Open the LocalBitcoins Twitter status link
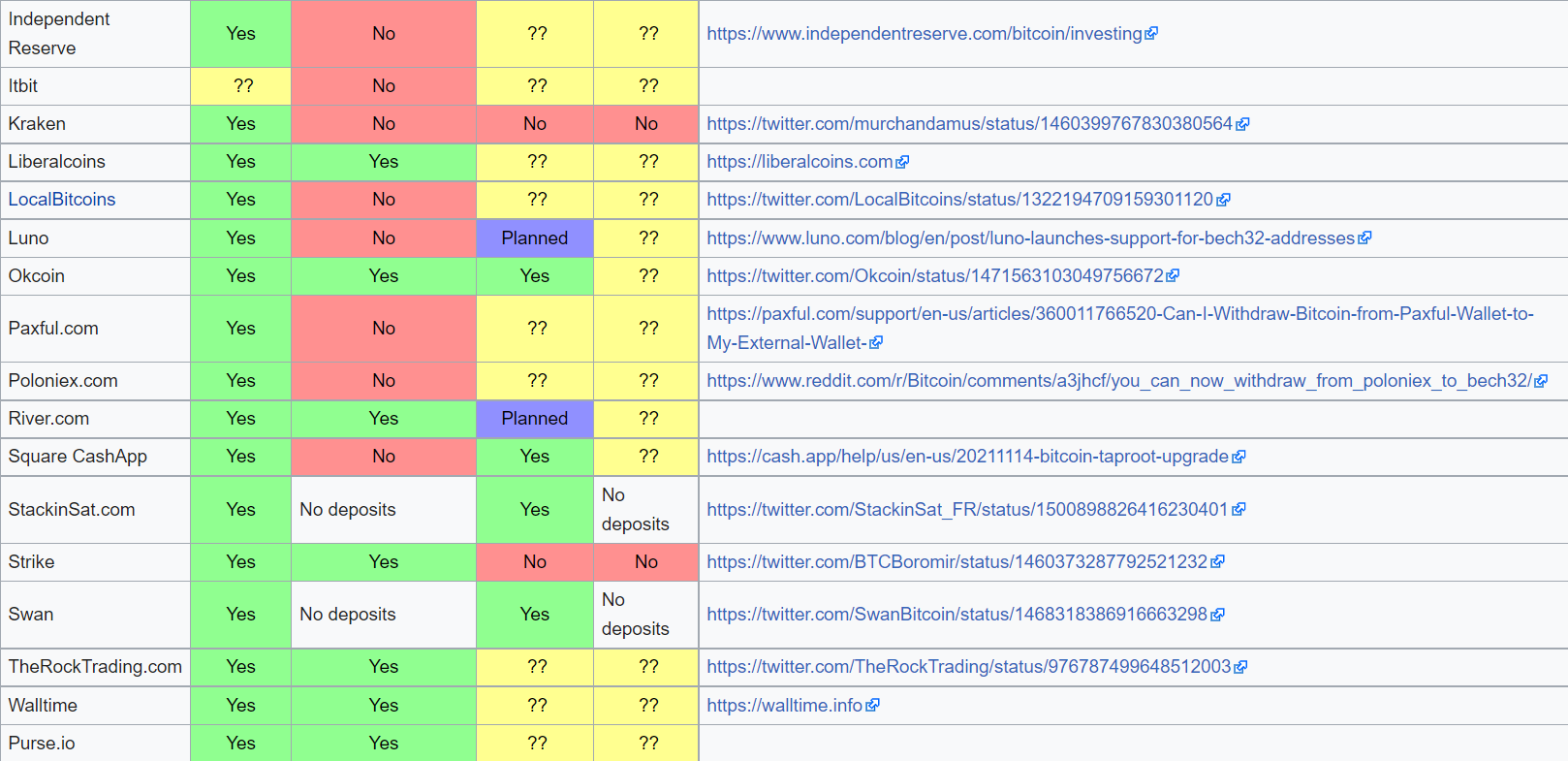1568x761 pixels. 959,200
